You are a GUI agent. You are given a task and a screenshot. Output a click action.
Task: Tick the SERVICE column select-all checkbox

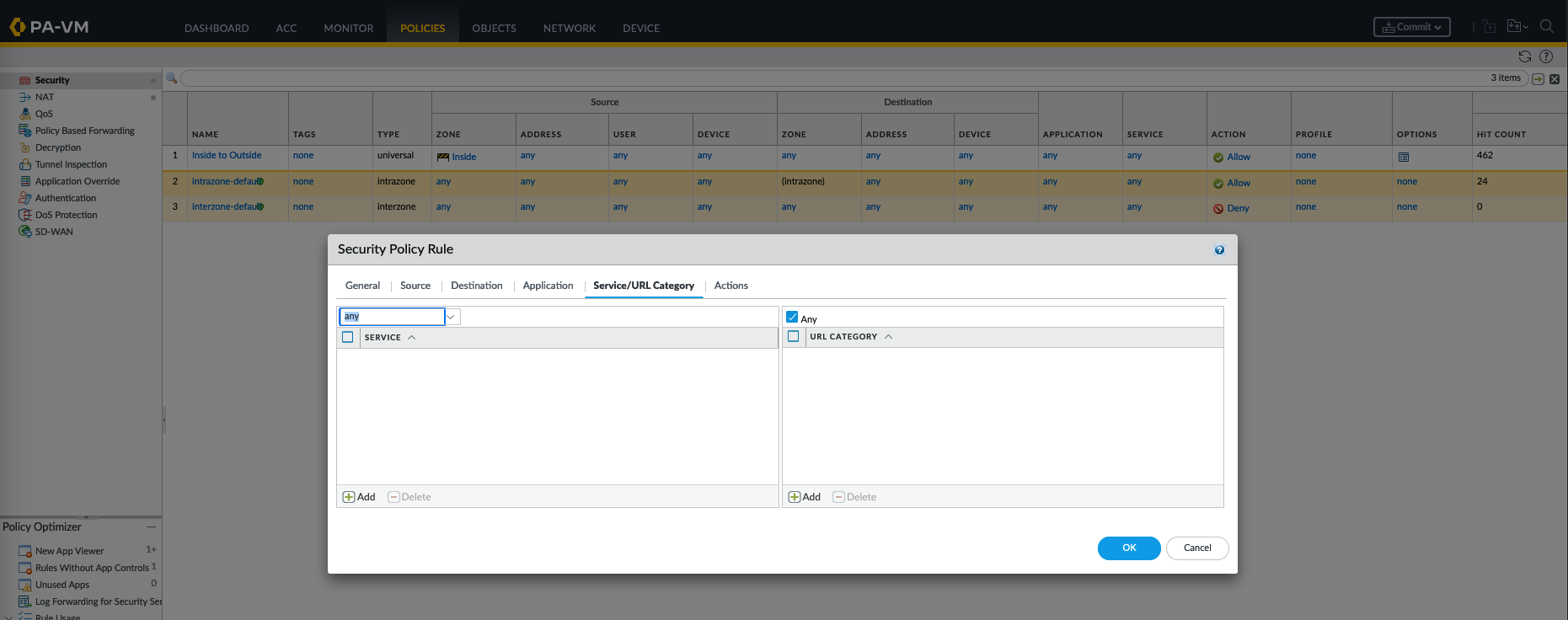pos(348,337)
